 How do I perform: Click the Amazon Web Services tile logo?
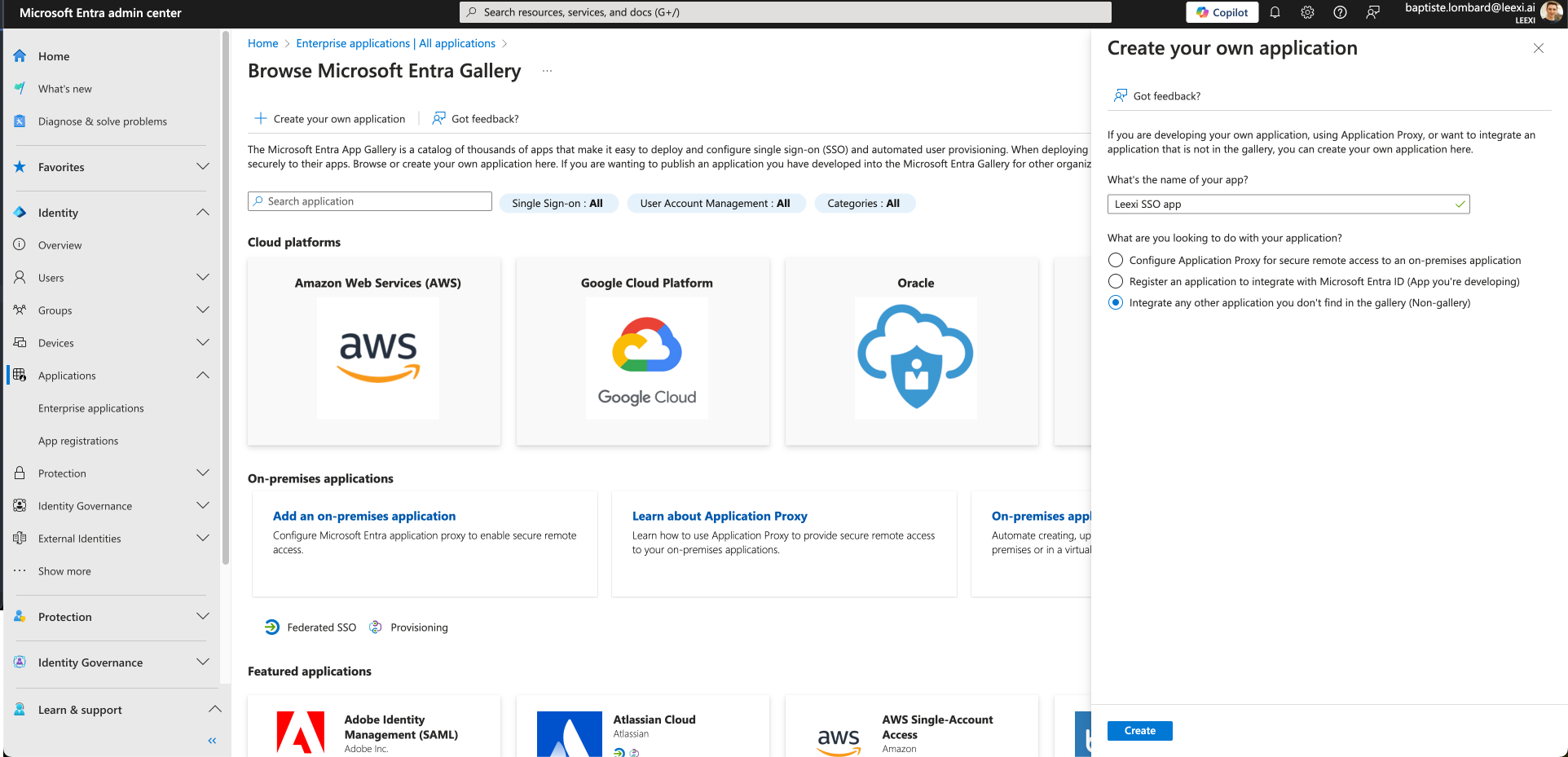[x=378, y=358]
